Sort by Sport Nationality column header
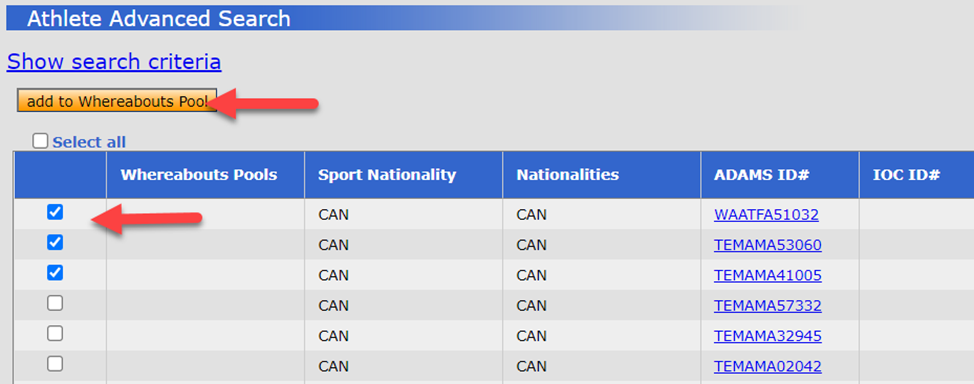 (387, 175)
